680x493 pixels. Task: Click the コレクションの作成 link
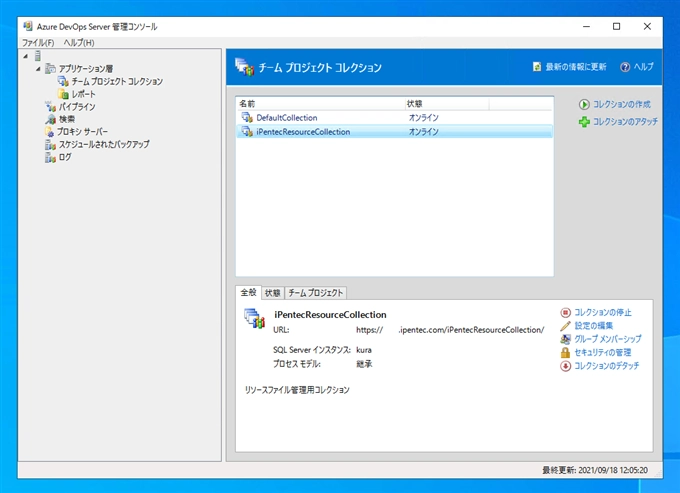[x=621, y=104]
